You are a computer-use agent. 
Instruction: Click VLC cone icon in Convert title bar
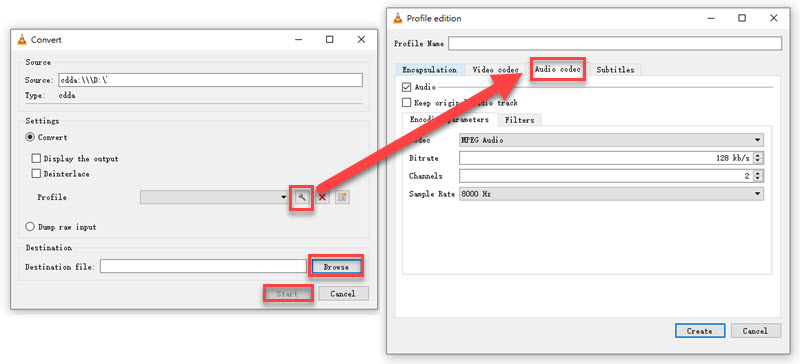click(x=22, y=39)
